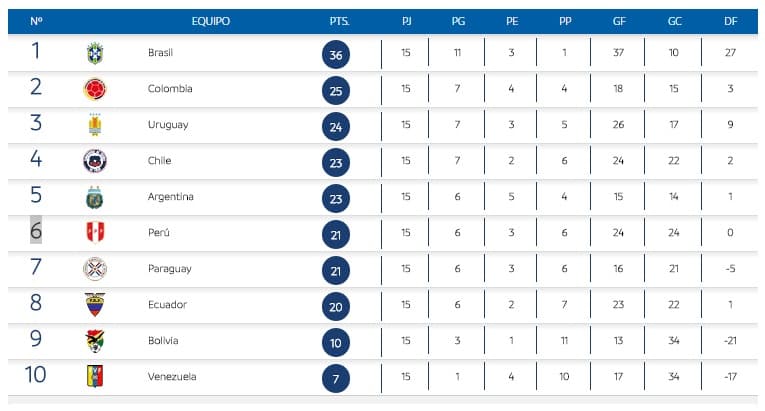Click the Paraguay team crest icon

(x=95, y=269)
